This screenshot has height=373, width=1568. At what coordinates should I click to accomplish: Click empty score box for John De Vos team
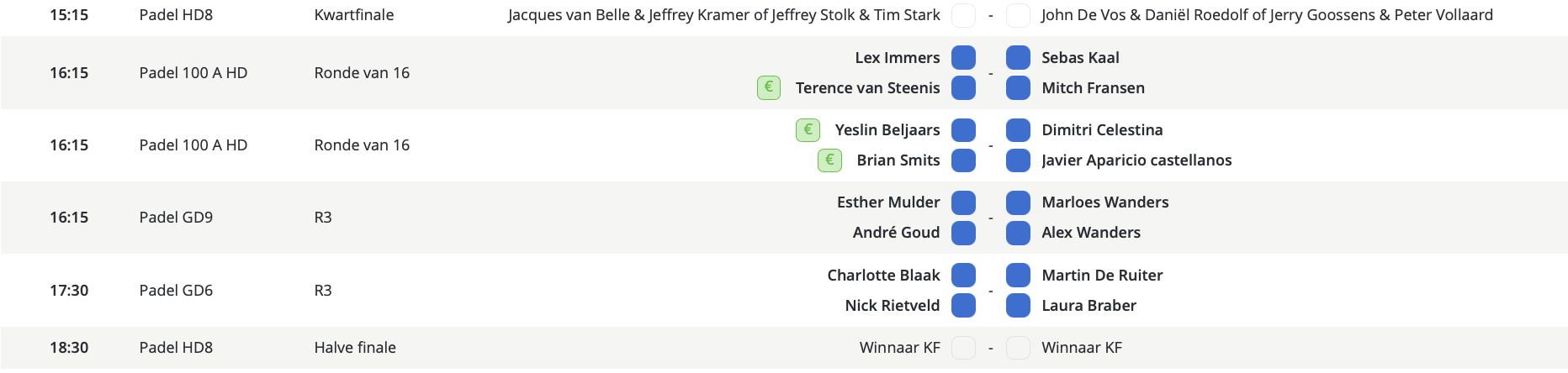(x=1018, y=15)
